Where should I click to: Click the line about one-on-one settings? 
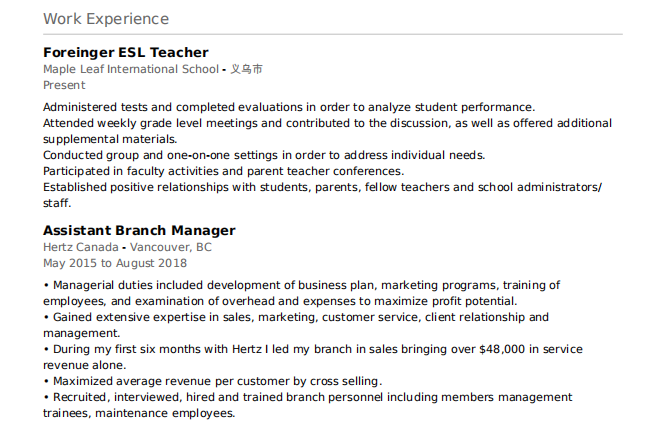point(264,155)
